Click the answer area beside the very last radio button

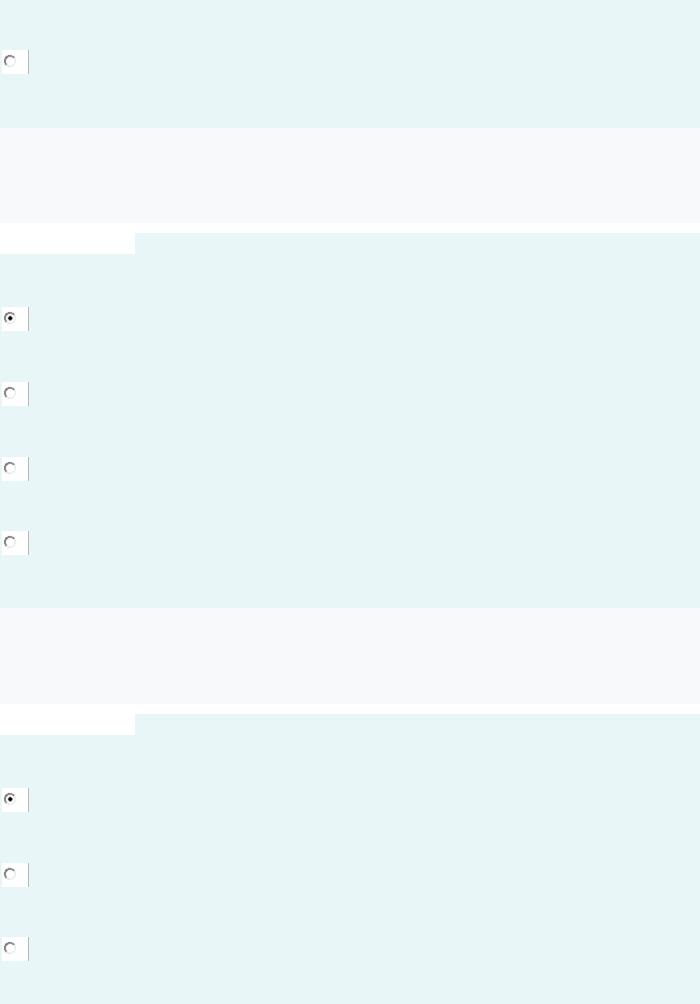(x=364, y=949)
